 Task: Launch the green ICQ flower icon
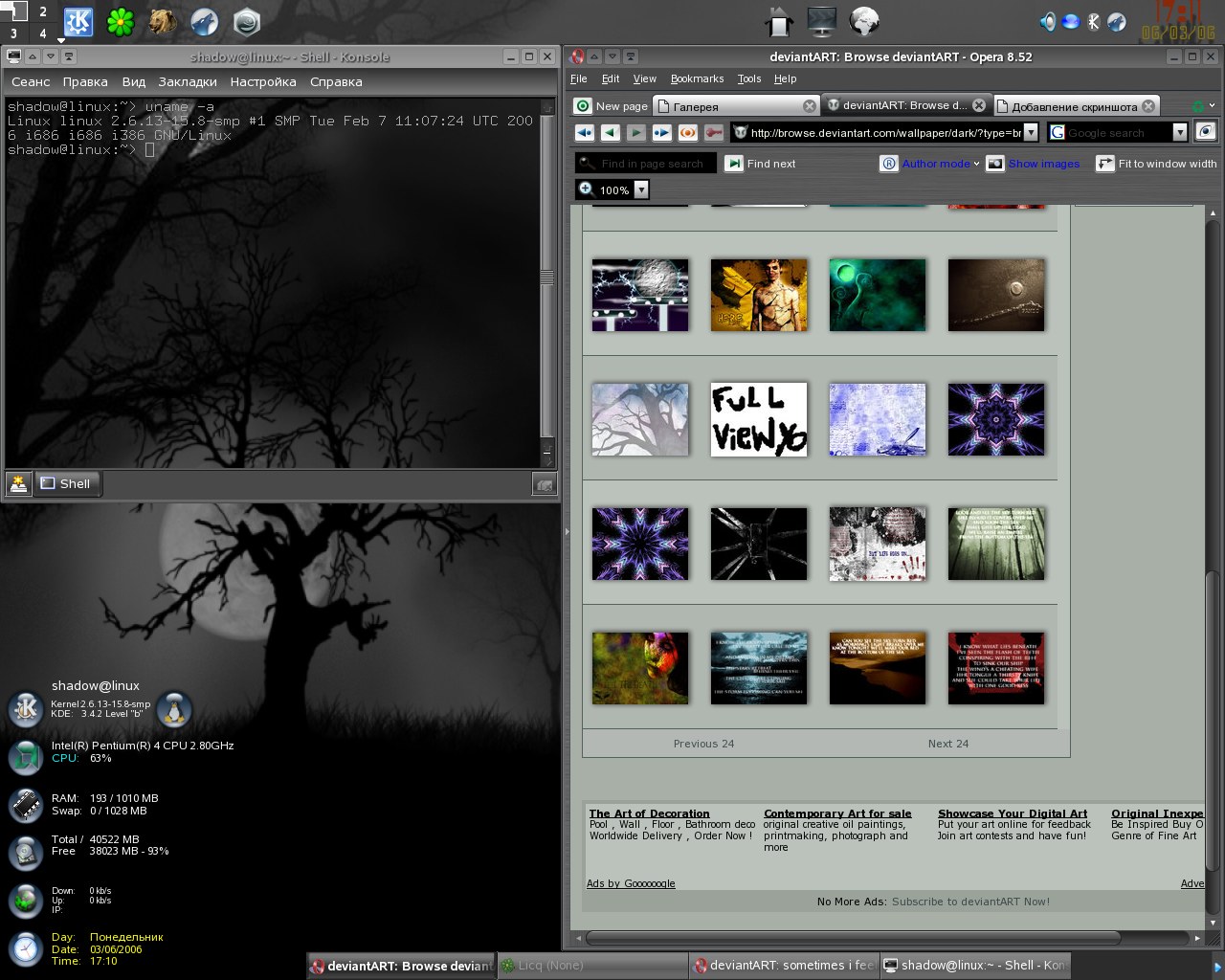pos(120,21)
